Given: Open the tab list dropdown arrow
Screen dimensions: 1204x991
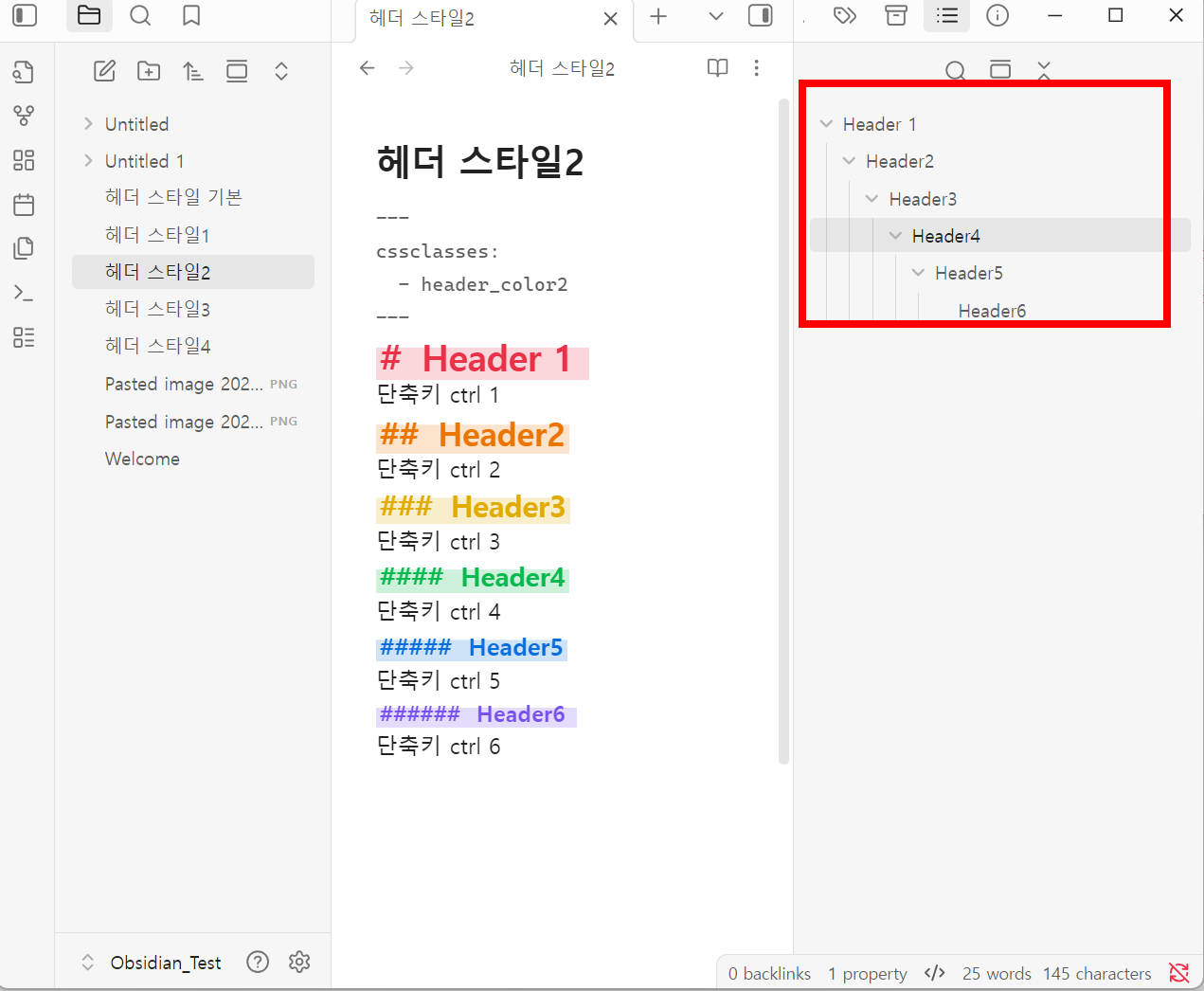Looking at the screenshot, I should [716, 16].
